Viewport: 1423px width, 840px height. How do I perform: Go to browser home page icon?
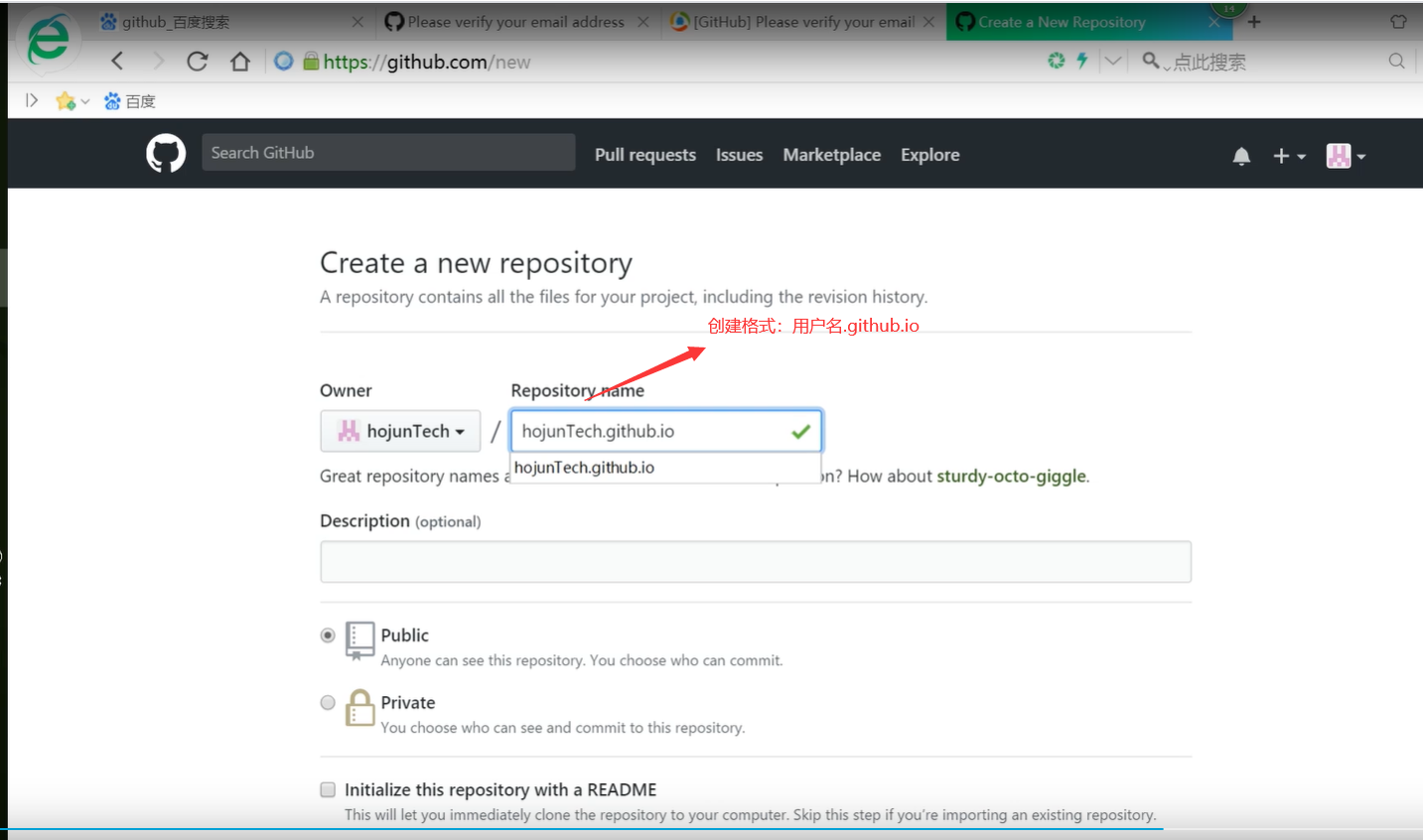point(240,62)
